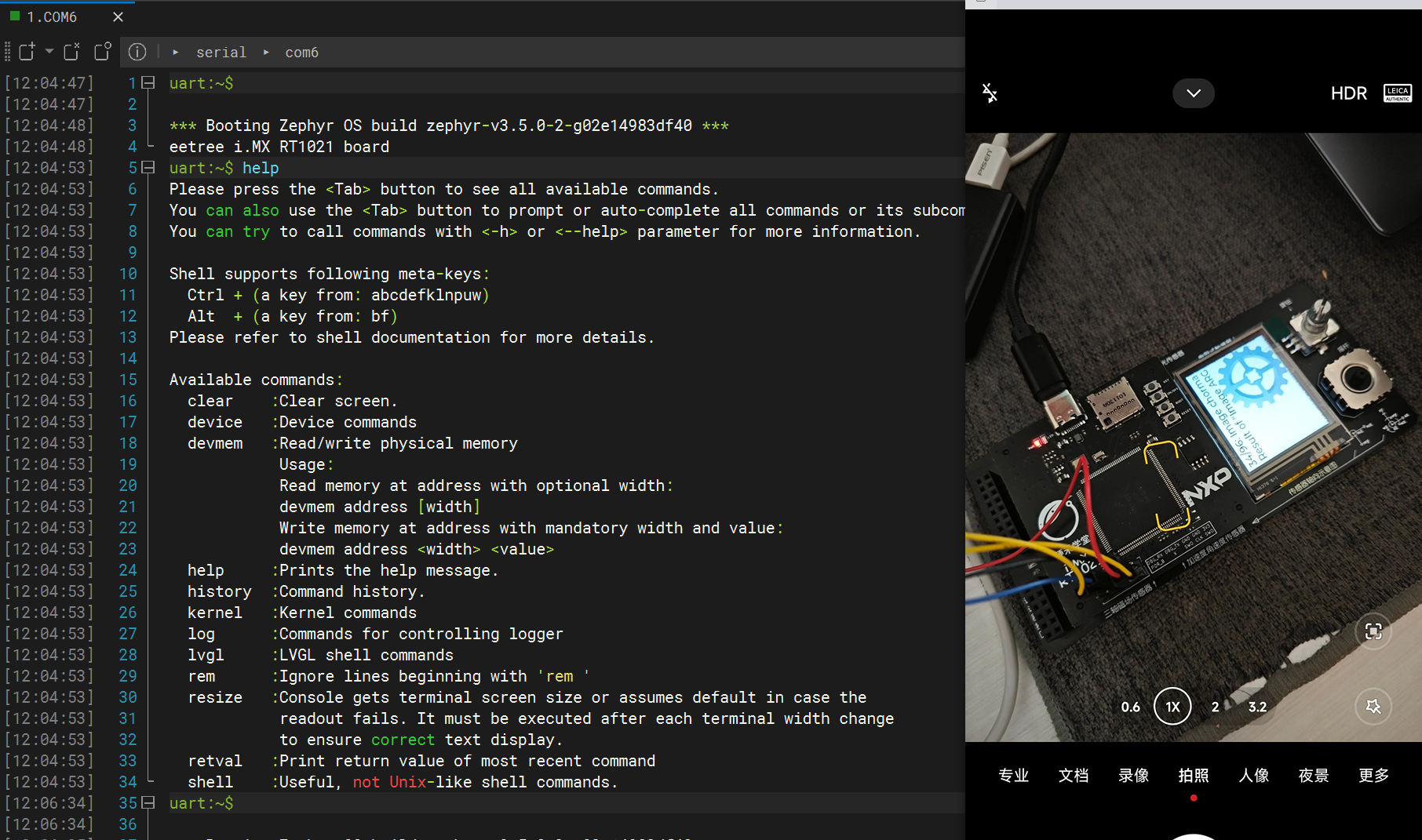Click the 'uart:~$ help' command line

(x=224, y=168)
